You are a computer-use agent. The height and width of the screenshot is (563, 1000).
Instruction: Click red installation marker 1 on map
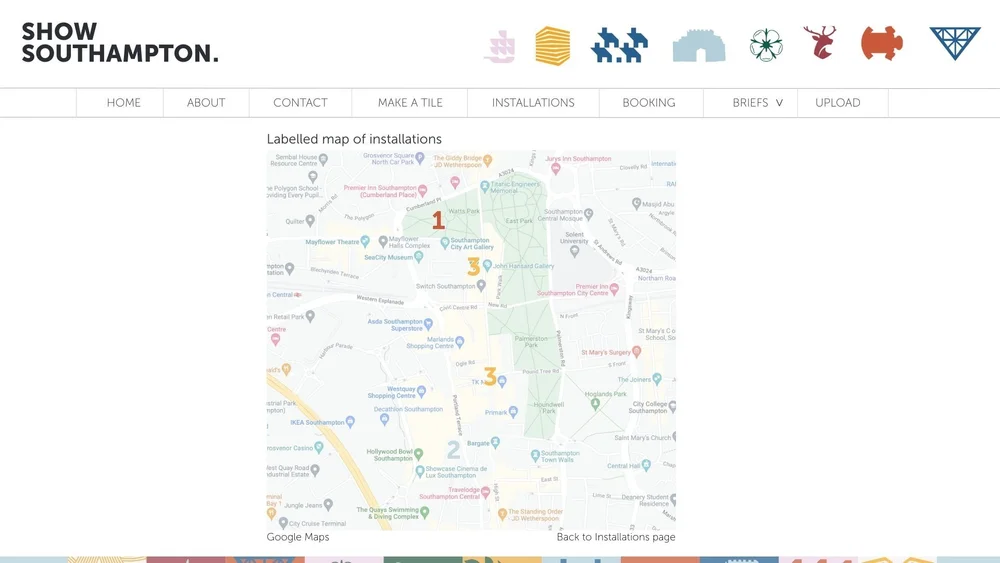[438, 221]
